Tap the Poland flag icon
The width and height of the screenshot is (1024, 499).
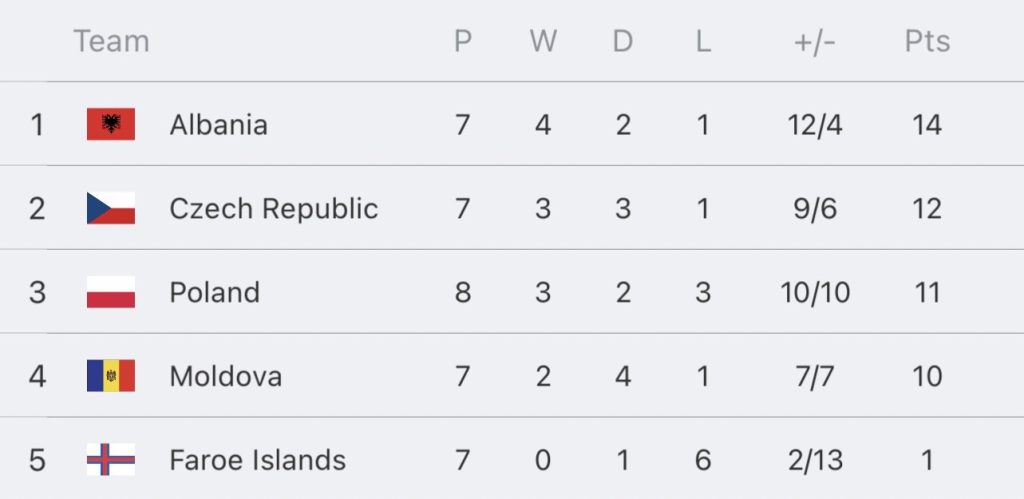tap(111, 292)
